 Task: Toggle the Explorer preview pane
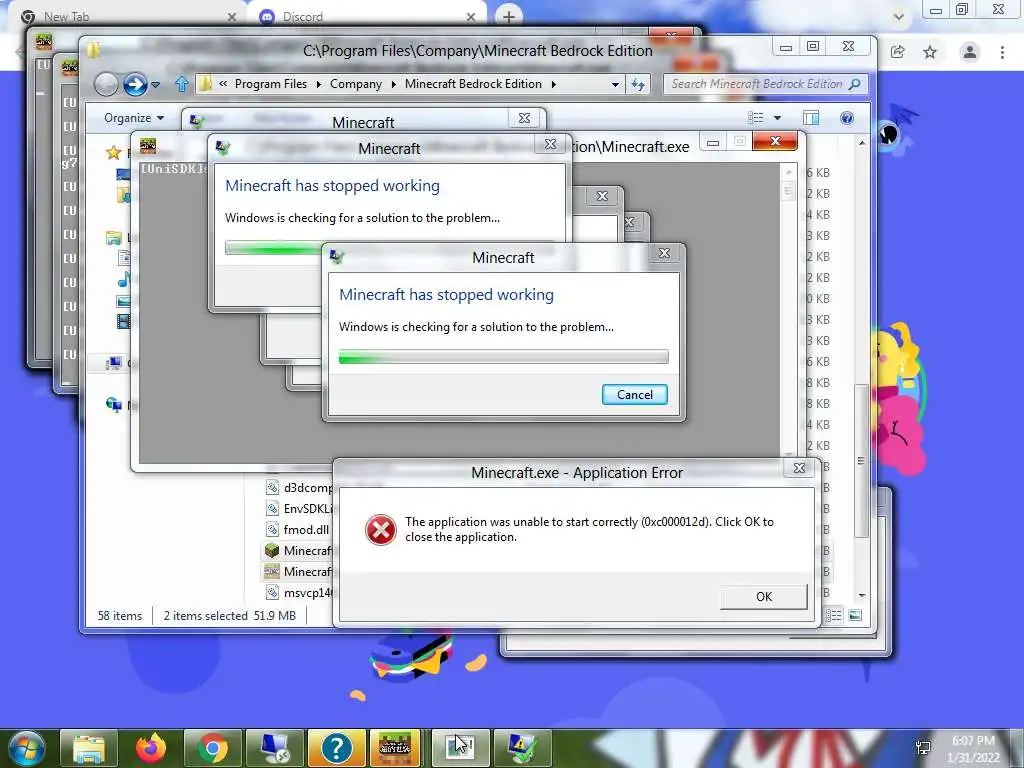811,118
